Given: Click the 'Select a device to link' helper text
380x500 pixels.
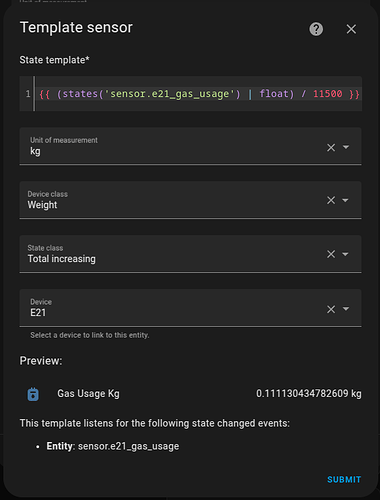Looking at the screenshot, I should 90,335.
